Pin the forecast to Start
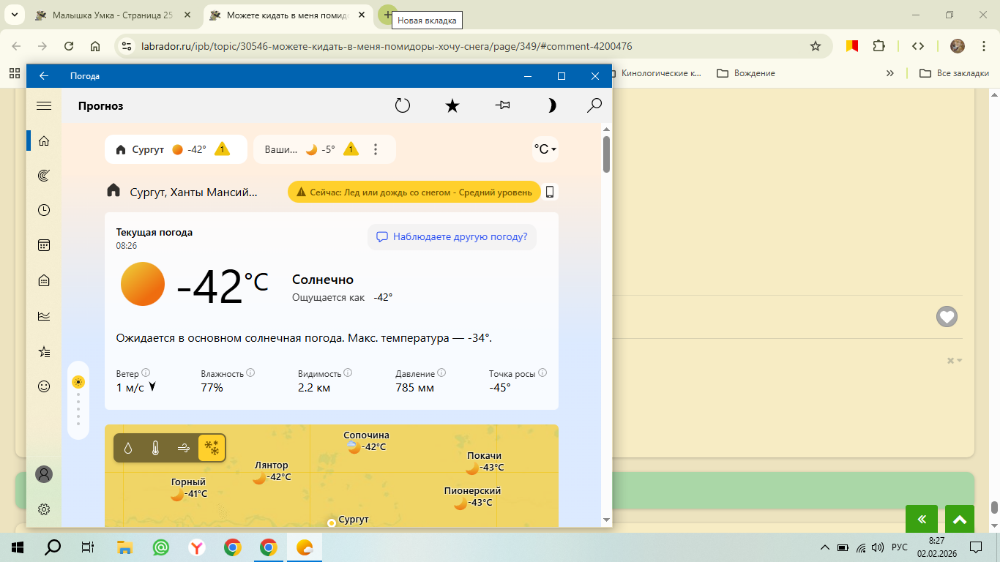Viewport: 1000px width, 562px height. (x=502, y=106)
